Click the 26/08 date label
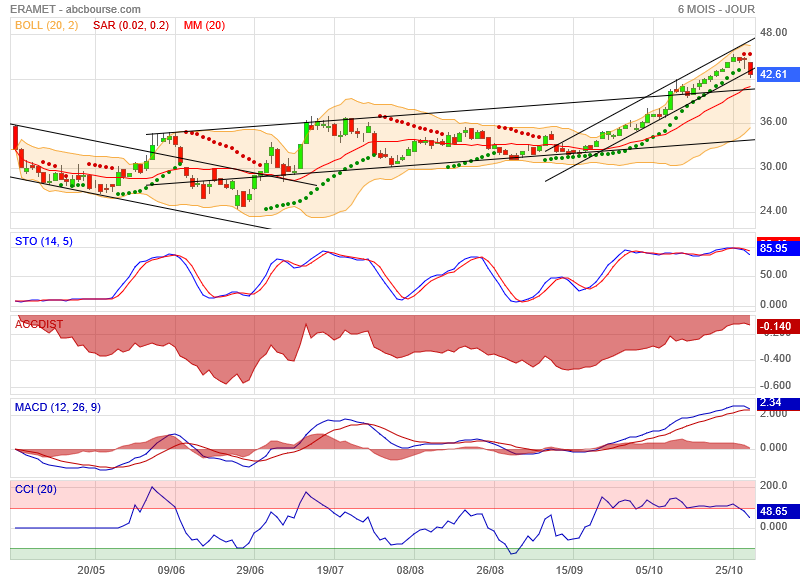 [490, 570]
